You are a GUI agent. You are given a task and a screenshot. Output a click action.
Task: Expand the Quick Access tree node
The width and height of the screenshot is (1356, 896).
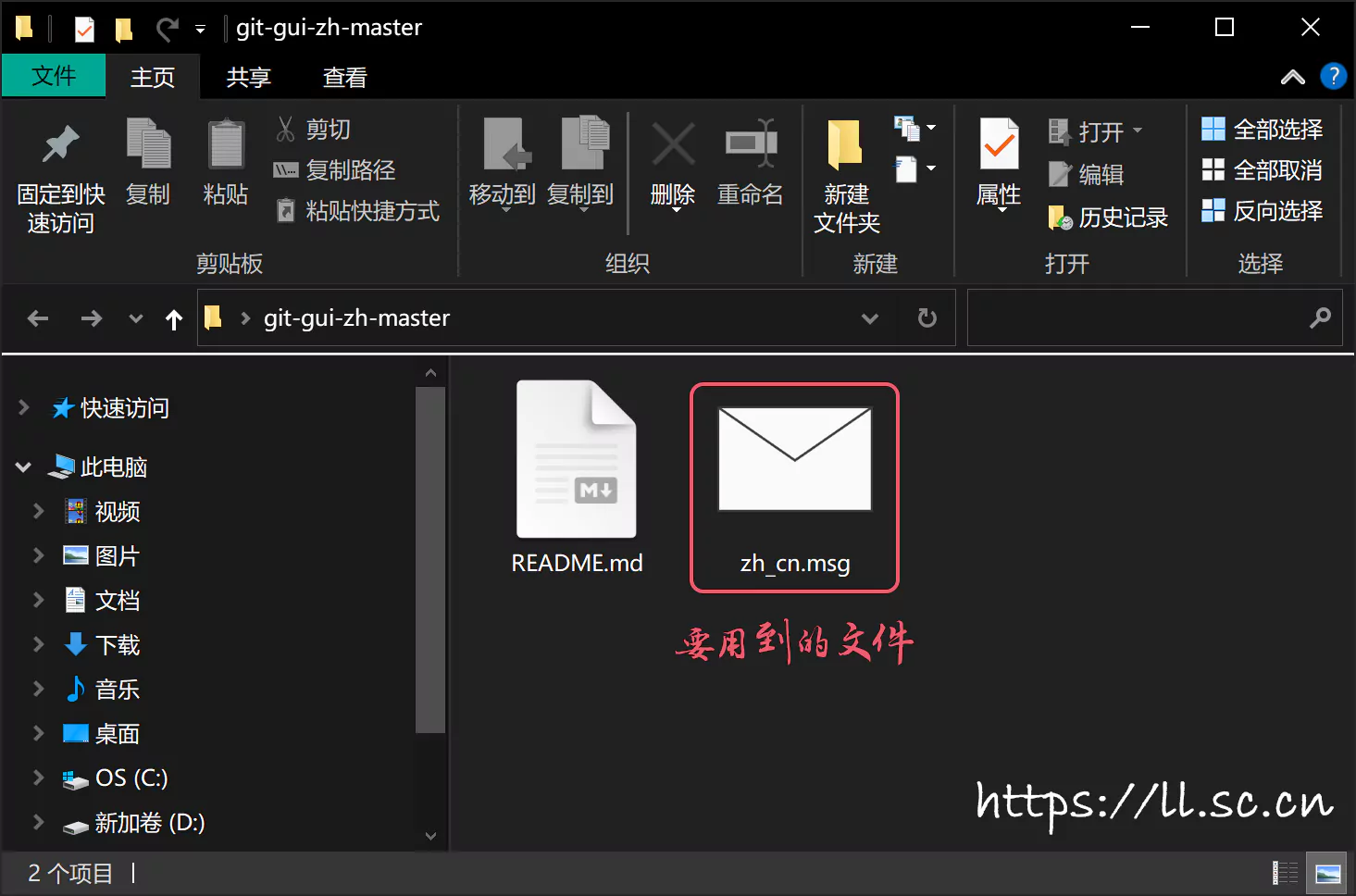click(24, 408)
